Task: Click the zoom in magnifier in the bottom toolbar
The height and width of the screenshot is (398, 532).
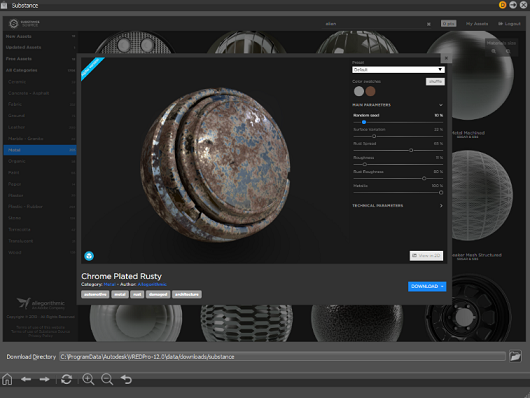Action: coord(88,379)
